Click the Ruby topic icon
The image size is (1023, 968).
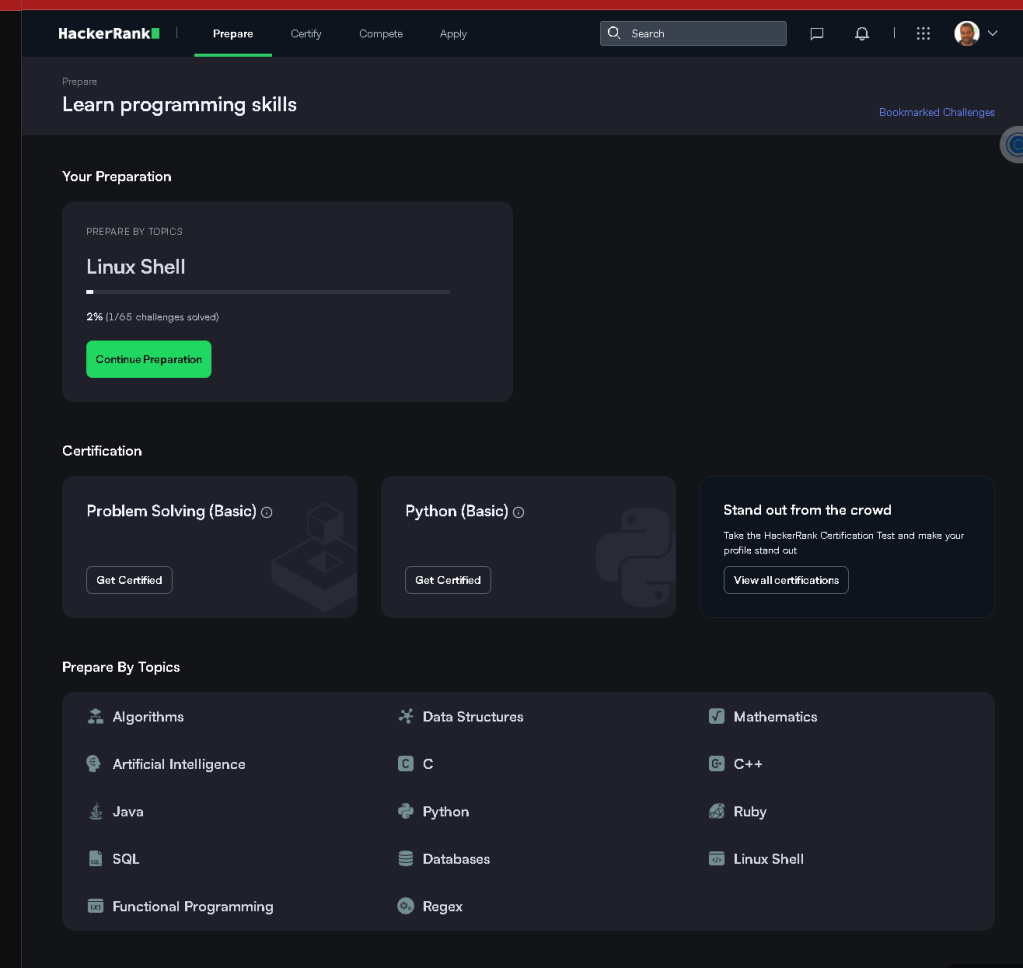(x=716, y=811)
